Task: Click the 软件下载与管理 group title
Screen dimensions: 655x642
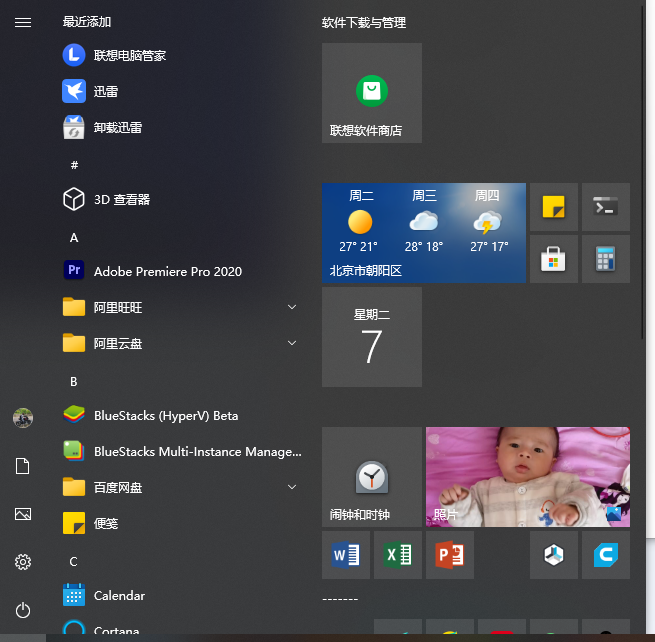Action: (364, 23)
